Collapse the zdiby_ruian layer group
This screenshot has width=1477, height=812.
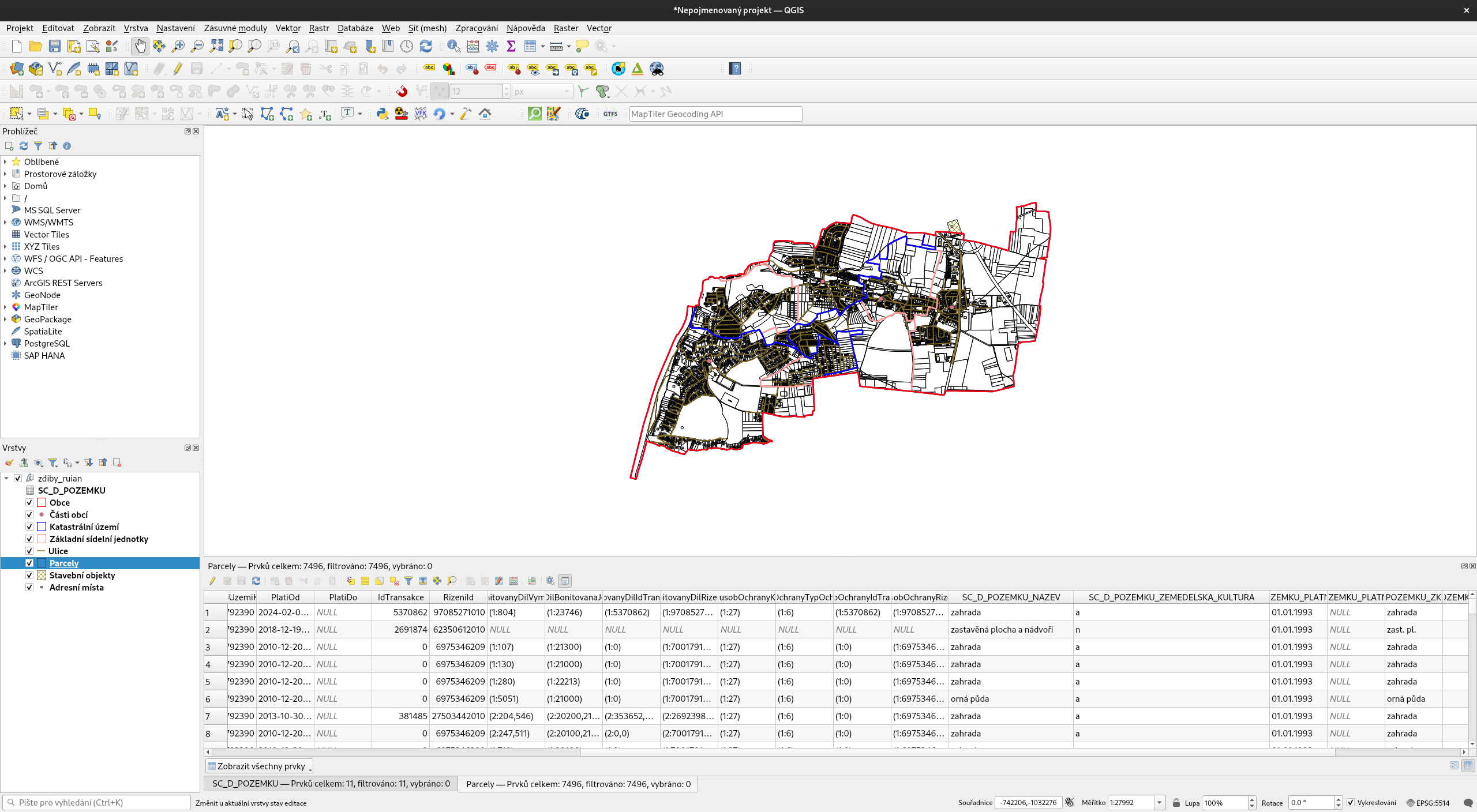[6, 478]
